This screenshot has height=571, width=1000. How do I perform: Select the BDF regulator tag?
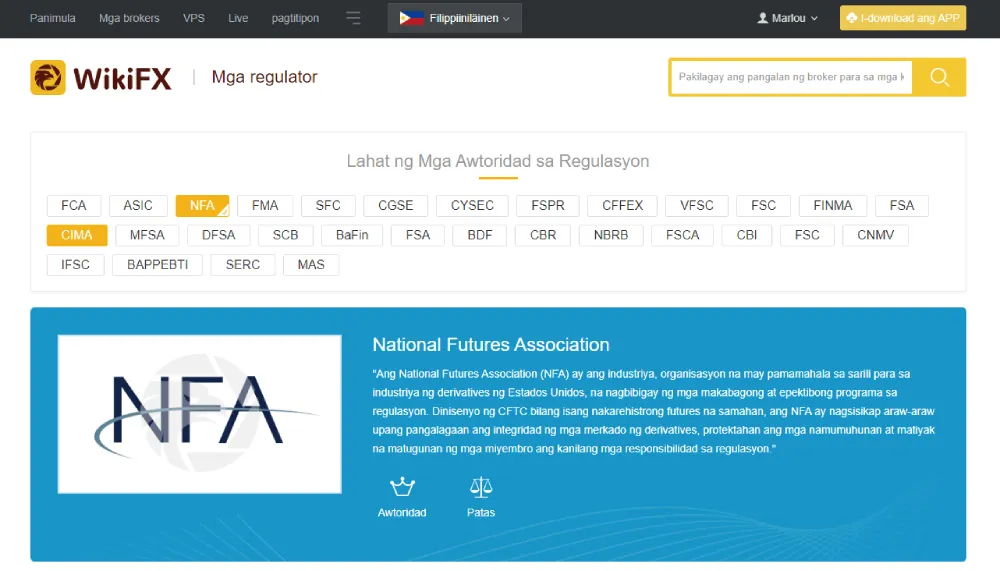pyautogui.click(x=480, y=235)
